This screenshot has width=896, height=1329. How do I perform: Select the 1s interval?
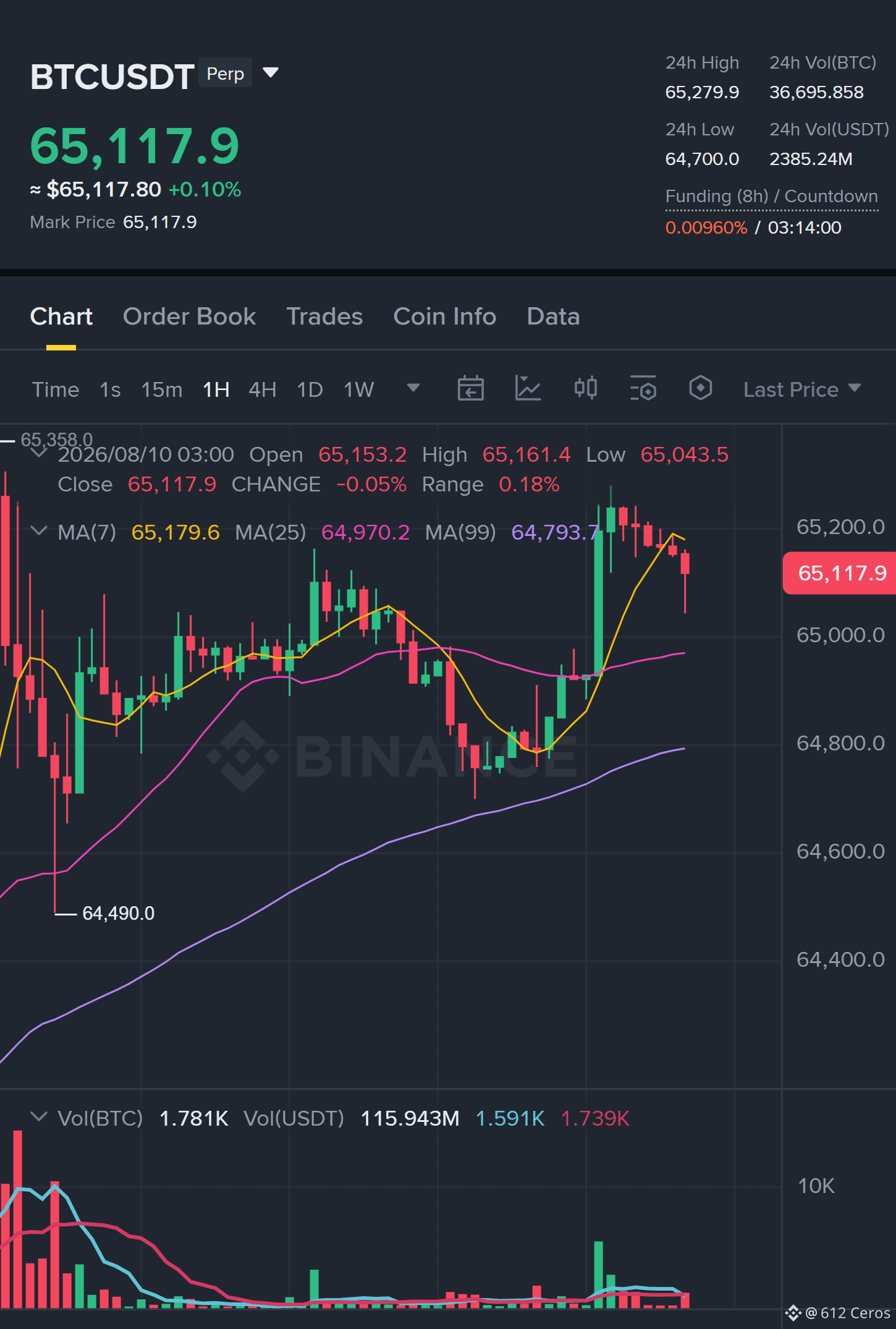110,389
